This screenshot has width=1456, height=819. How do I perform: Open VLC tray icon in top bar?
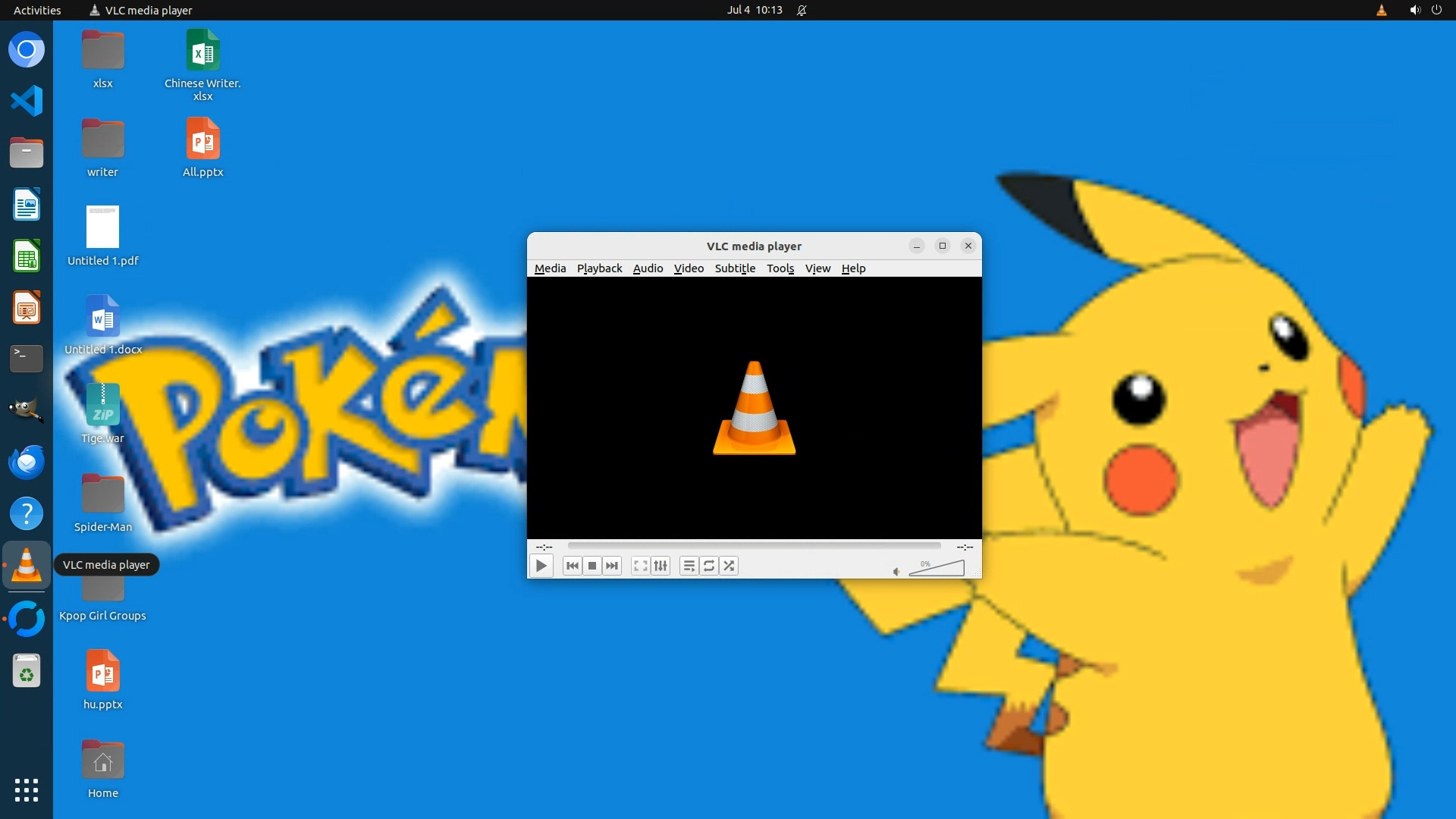(x=1382, y=10)
